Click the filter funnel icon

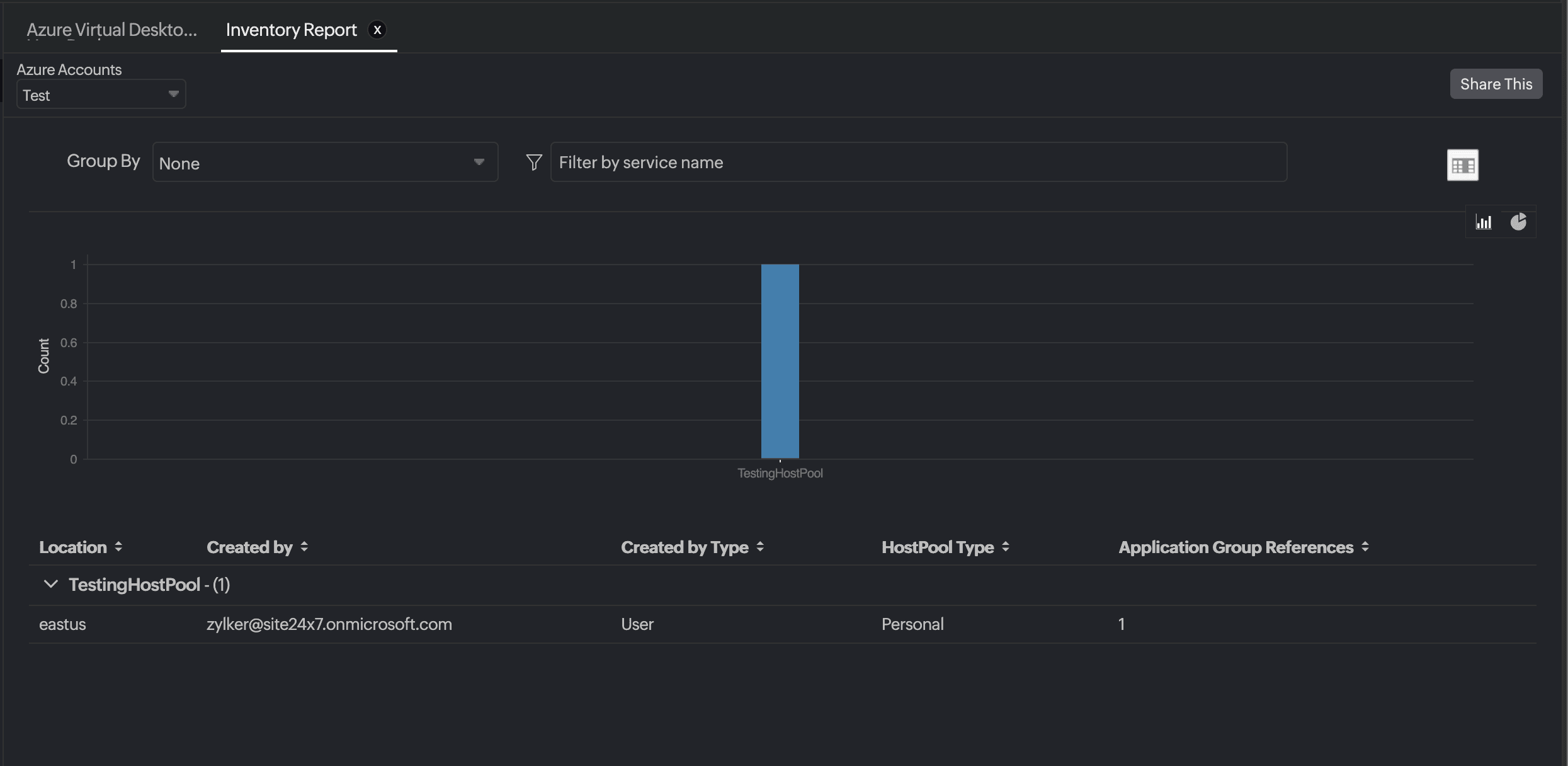[x=533, y=162]
